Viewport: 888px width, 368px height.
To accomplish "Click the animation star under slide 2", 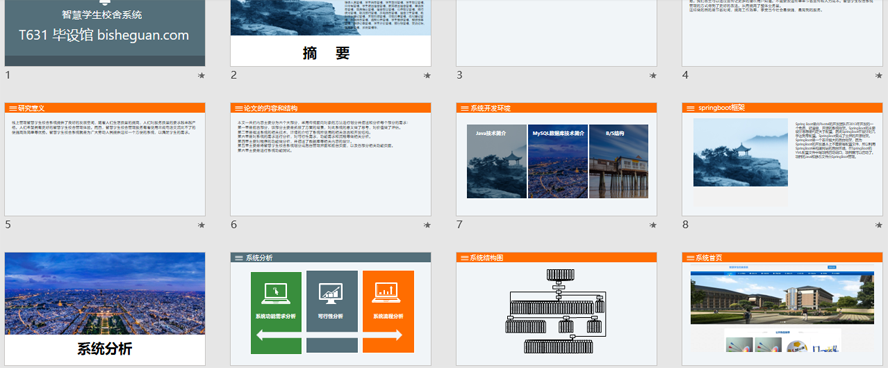I will coord(427,75).
